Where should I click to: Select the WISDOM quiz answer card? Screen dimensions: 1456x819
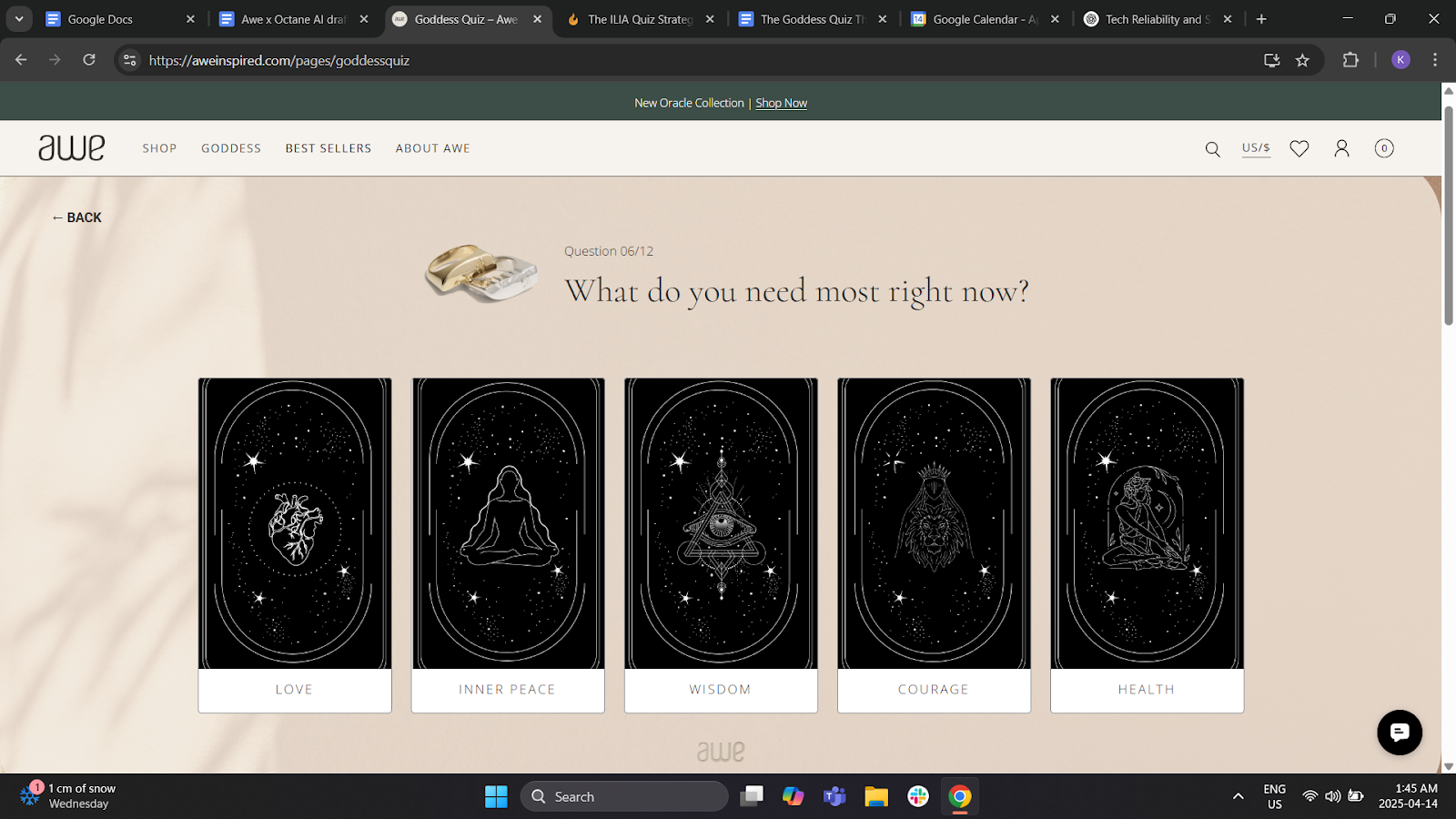(720, 544)
